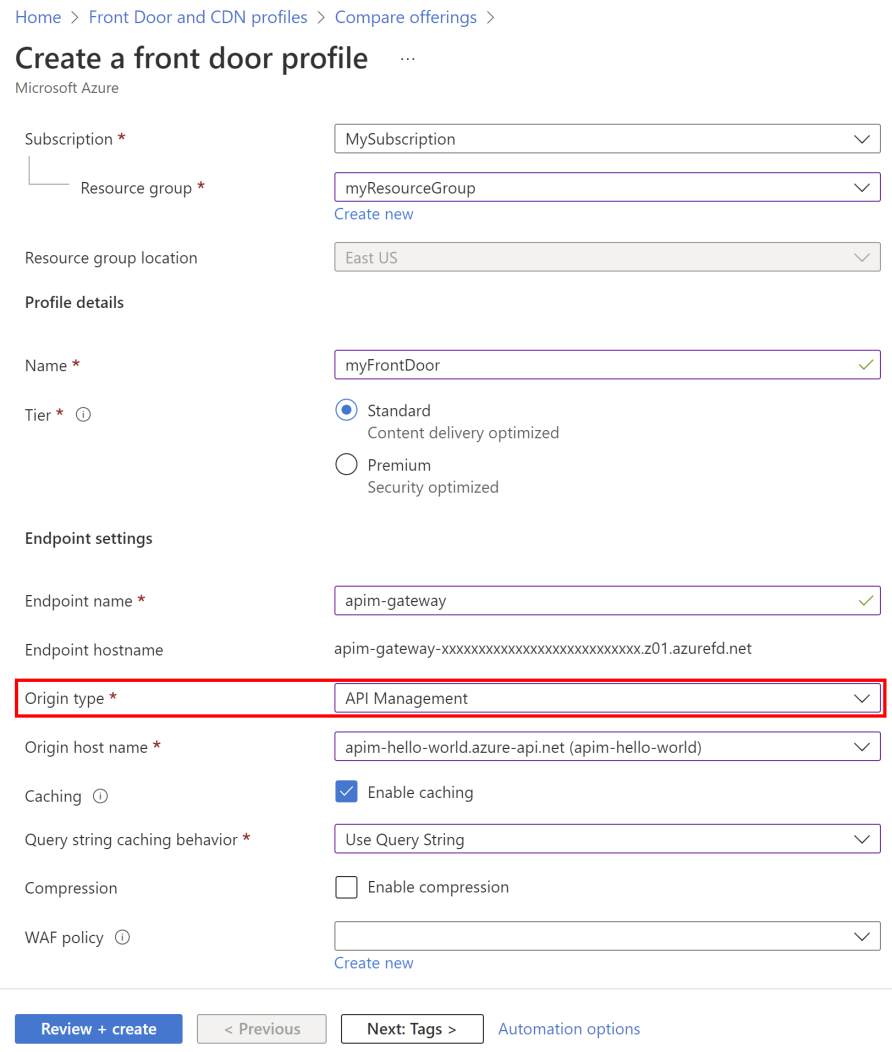Select the Premium tier radio button
The height and width of the screenshot is (1052, 892).
(346, 465)
